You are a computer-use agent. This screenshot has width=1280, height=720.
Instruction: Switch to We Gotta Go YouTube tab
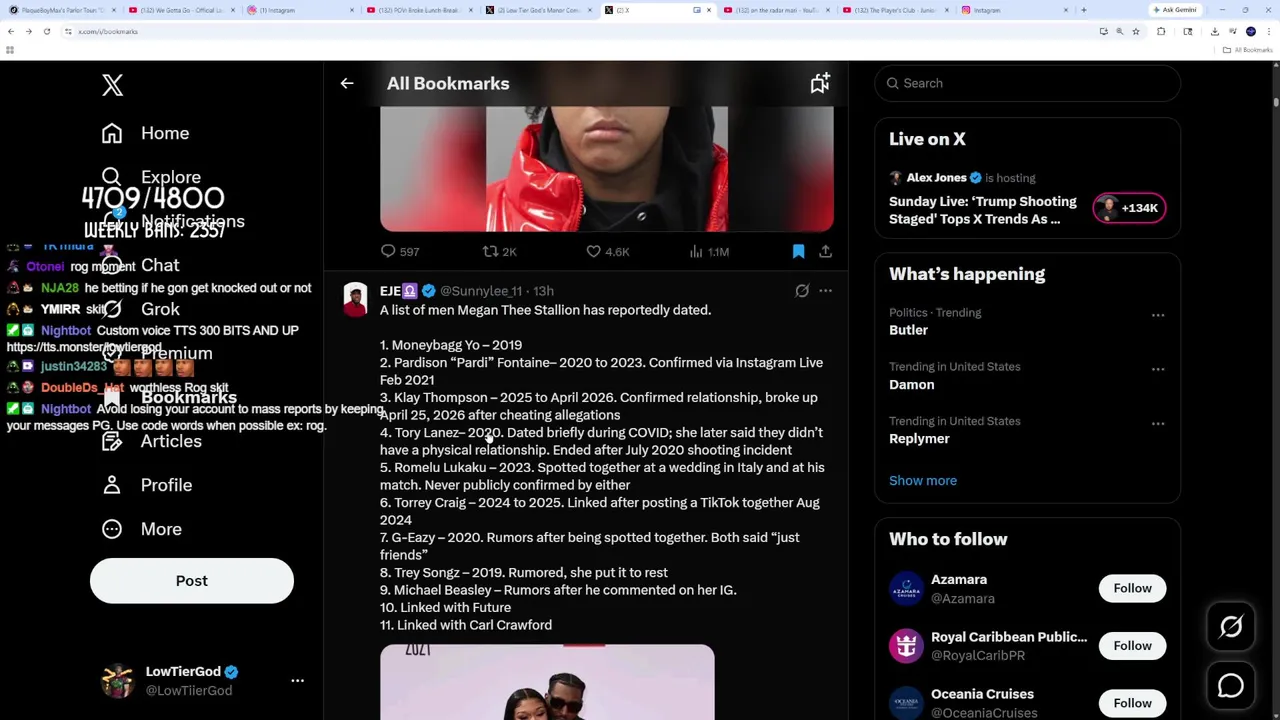pos(184,10)
